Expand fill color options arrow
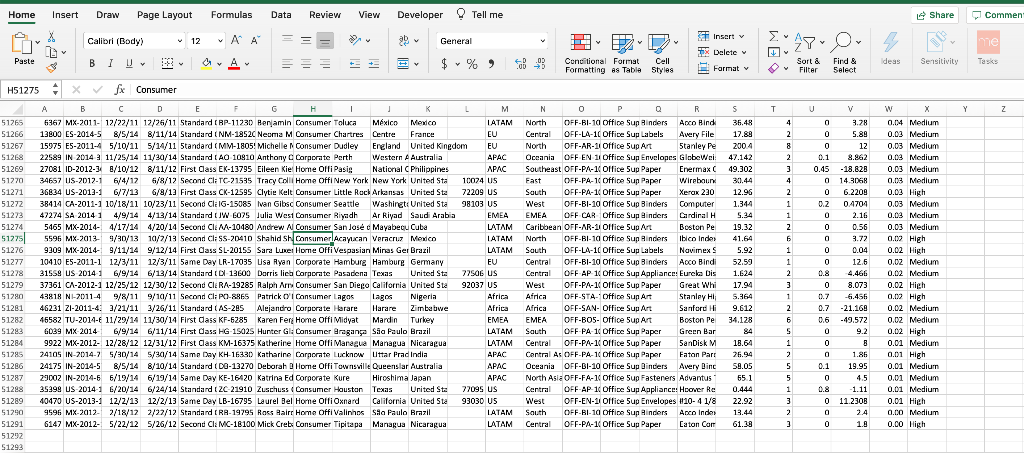 (x=220, y=64)
